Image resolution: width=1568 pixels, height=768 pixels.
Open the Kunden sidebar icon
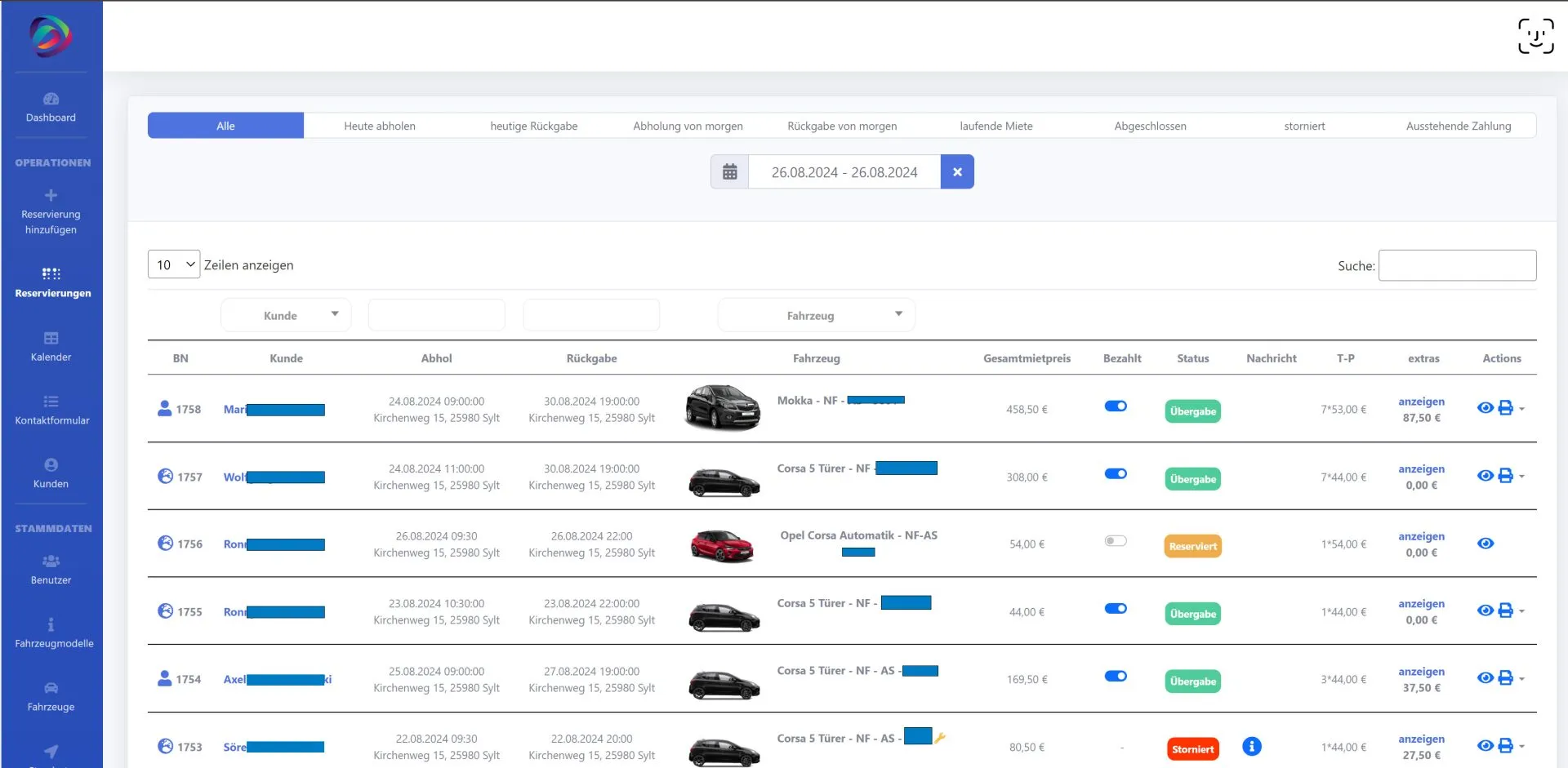tap(51, 464)
